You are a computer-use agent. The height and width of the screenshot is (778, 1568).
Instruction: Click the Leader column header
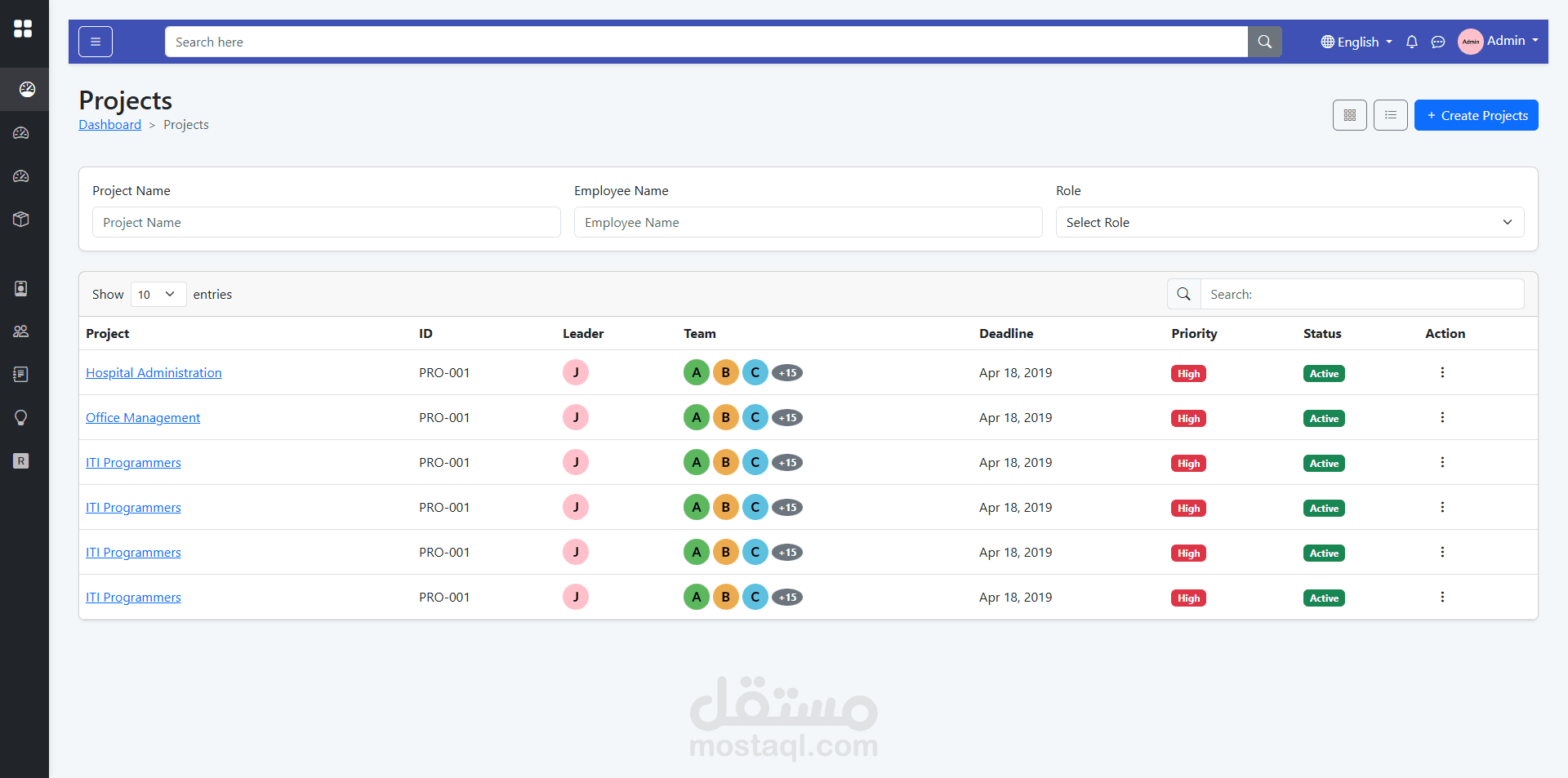(x=583, y=333)
